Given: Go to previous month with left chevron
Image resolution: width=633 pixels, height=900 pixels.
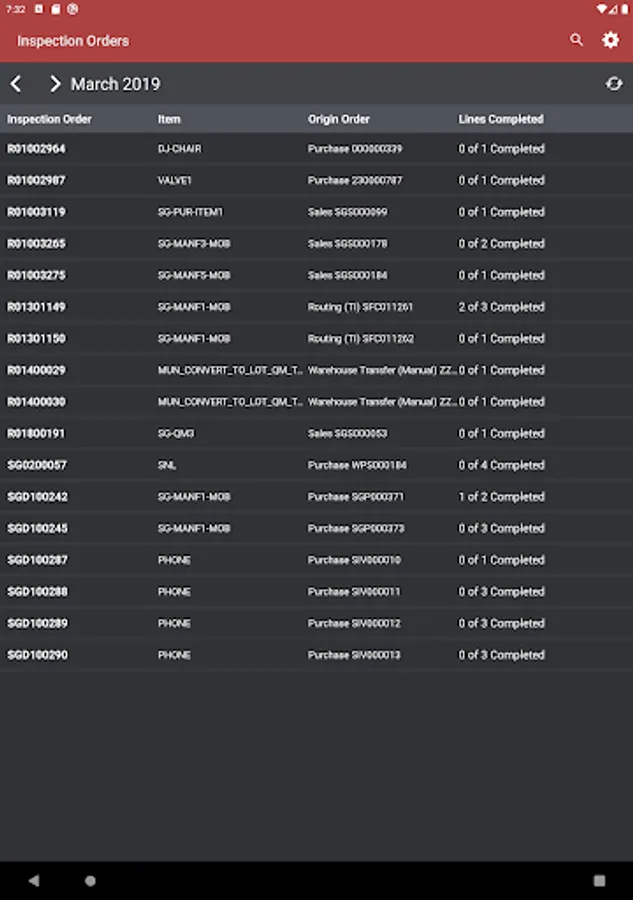Looking at the screenshot, I should click(x=16, y=84).
